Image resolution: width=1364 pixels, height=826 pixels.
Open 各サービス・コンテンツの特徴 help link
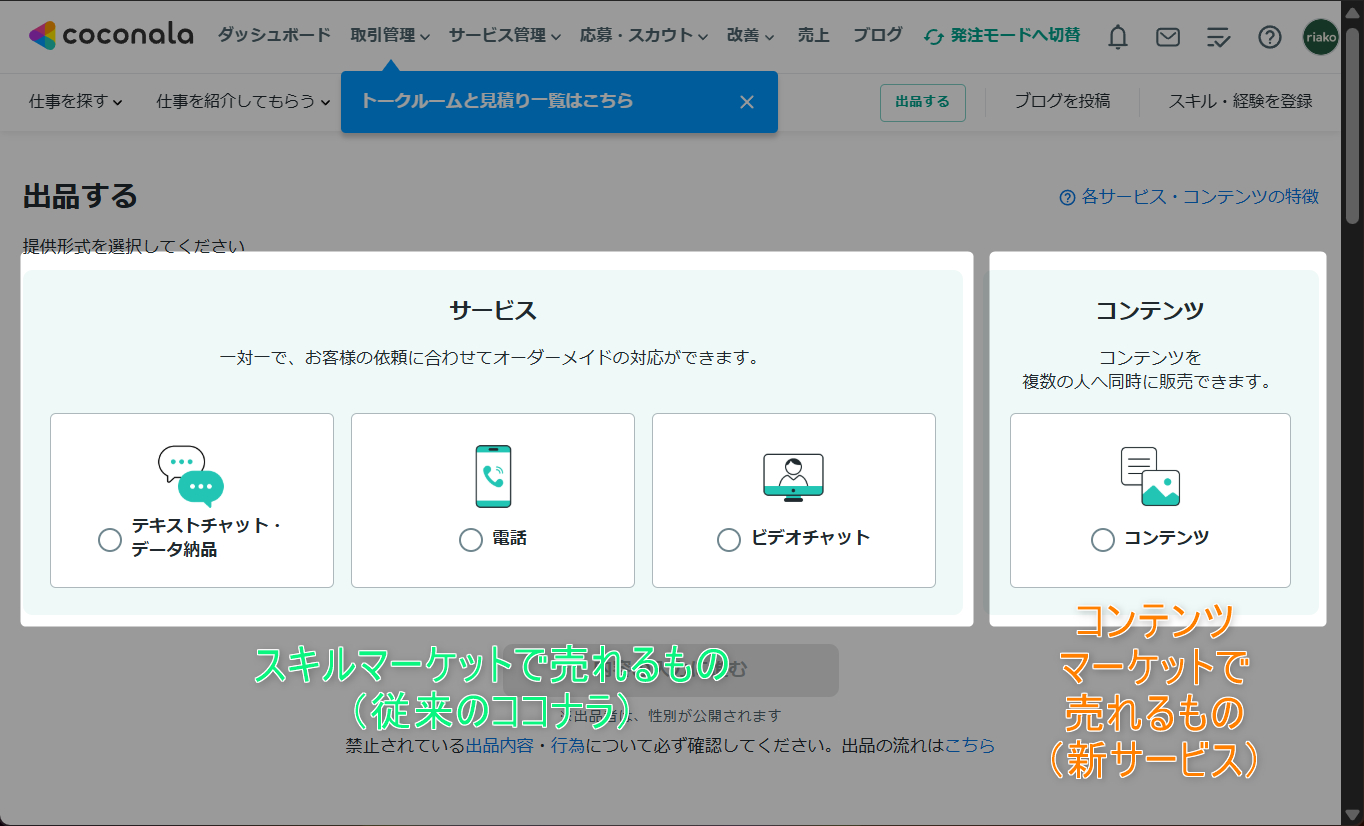[1189, 197]
